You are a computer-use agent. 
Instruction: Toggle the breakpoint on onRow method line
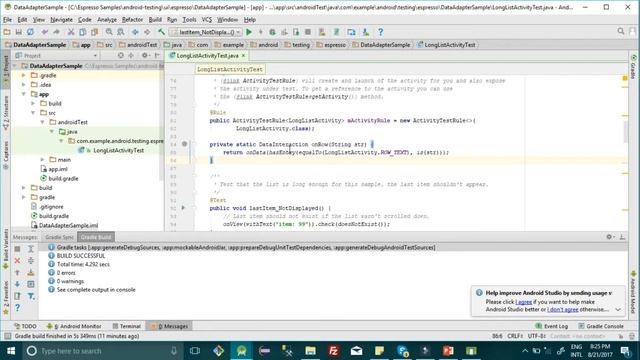click(184, 144)
